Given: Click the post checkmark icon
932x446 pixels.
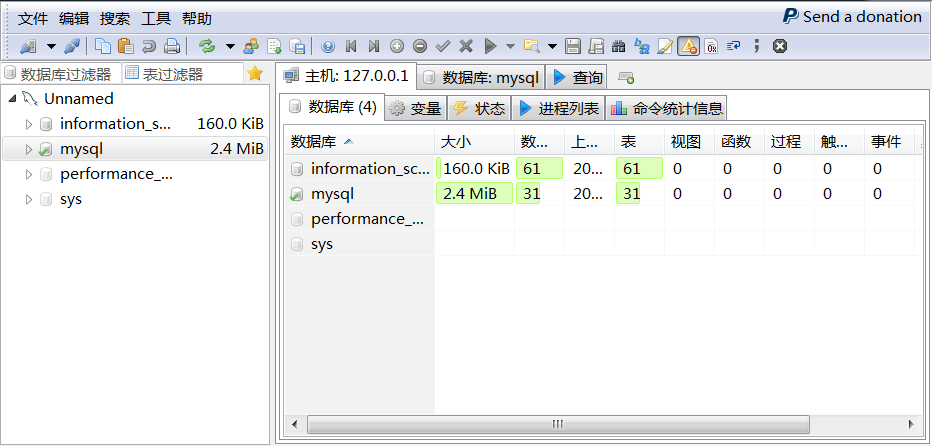Looking at the screenshot, I should click(443, 46).
